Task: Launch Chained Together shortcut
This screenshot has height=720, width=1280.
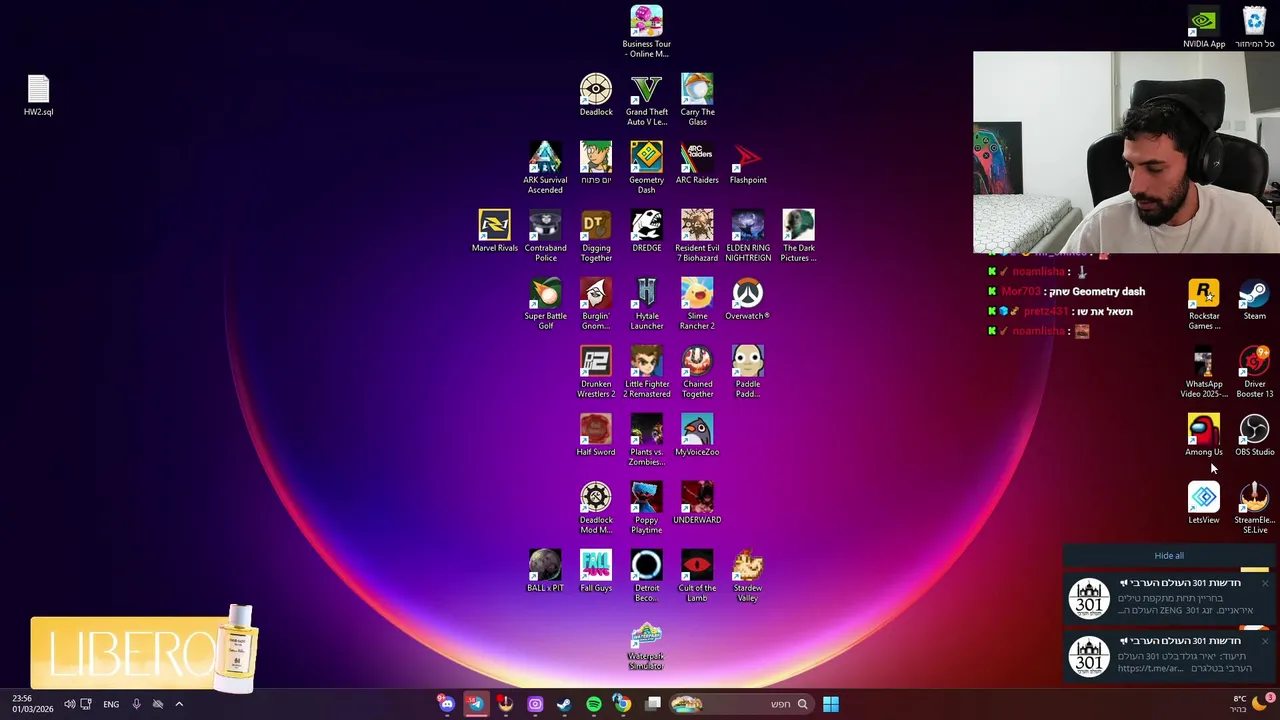Action: tap(697, 371)
